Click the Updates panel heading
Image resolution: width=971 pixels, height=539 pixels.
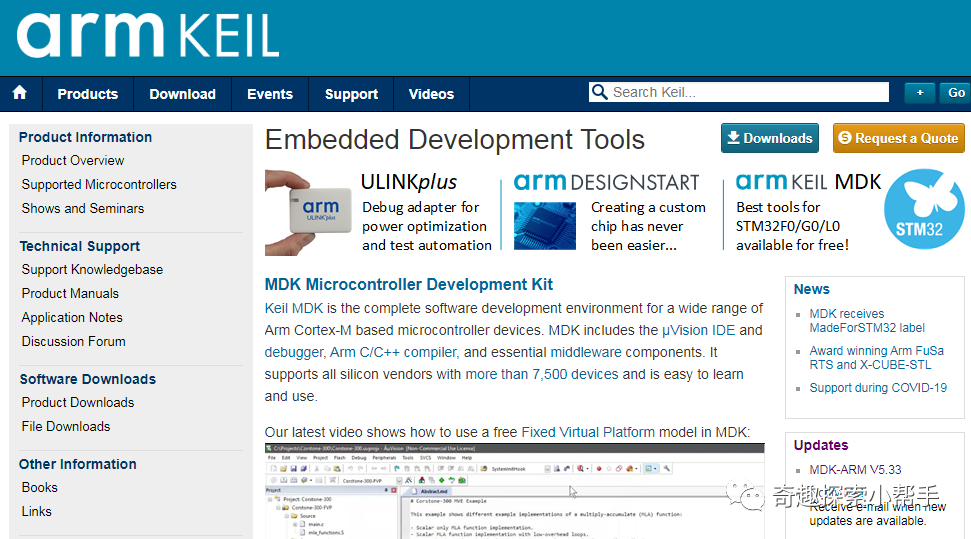(x=821, y=445)
